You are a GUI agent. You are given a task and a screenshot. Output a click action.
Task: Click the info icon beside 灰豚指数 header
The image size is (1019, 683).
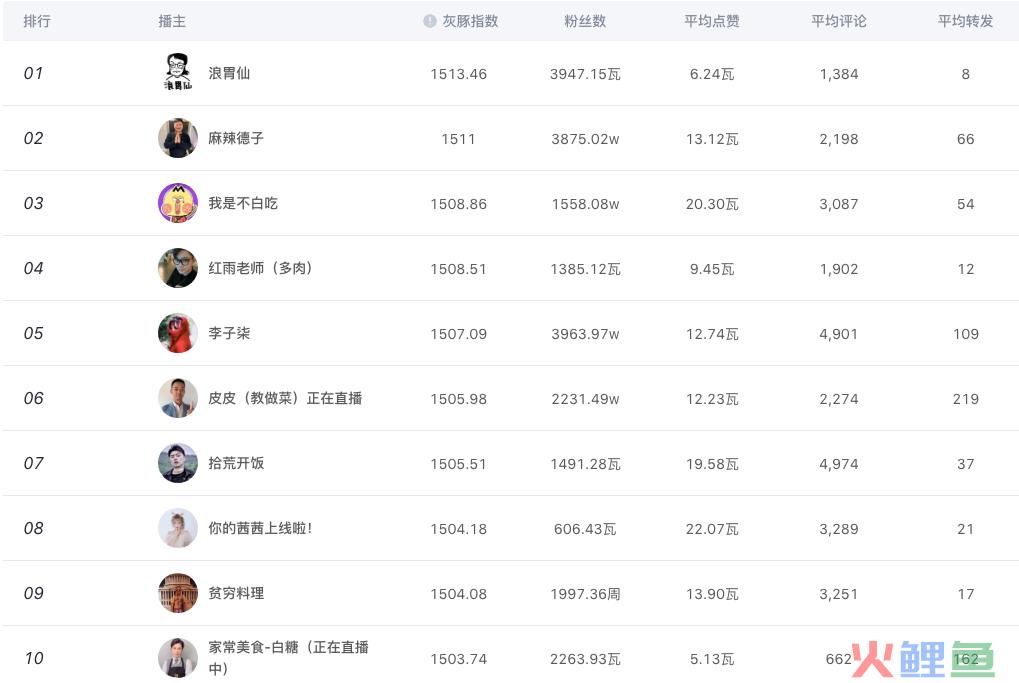tap(429, 21)
